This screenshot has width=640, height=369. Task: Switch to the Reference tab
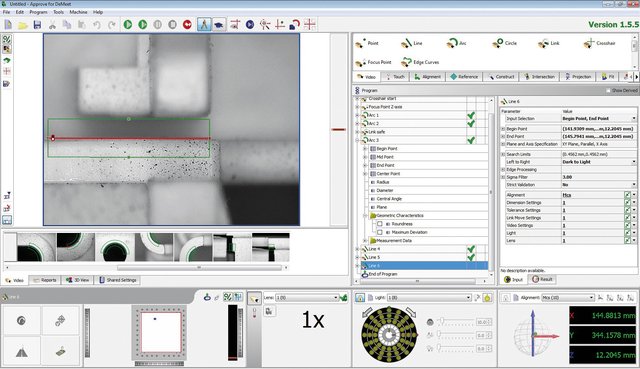[x=464, y=77]
